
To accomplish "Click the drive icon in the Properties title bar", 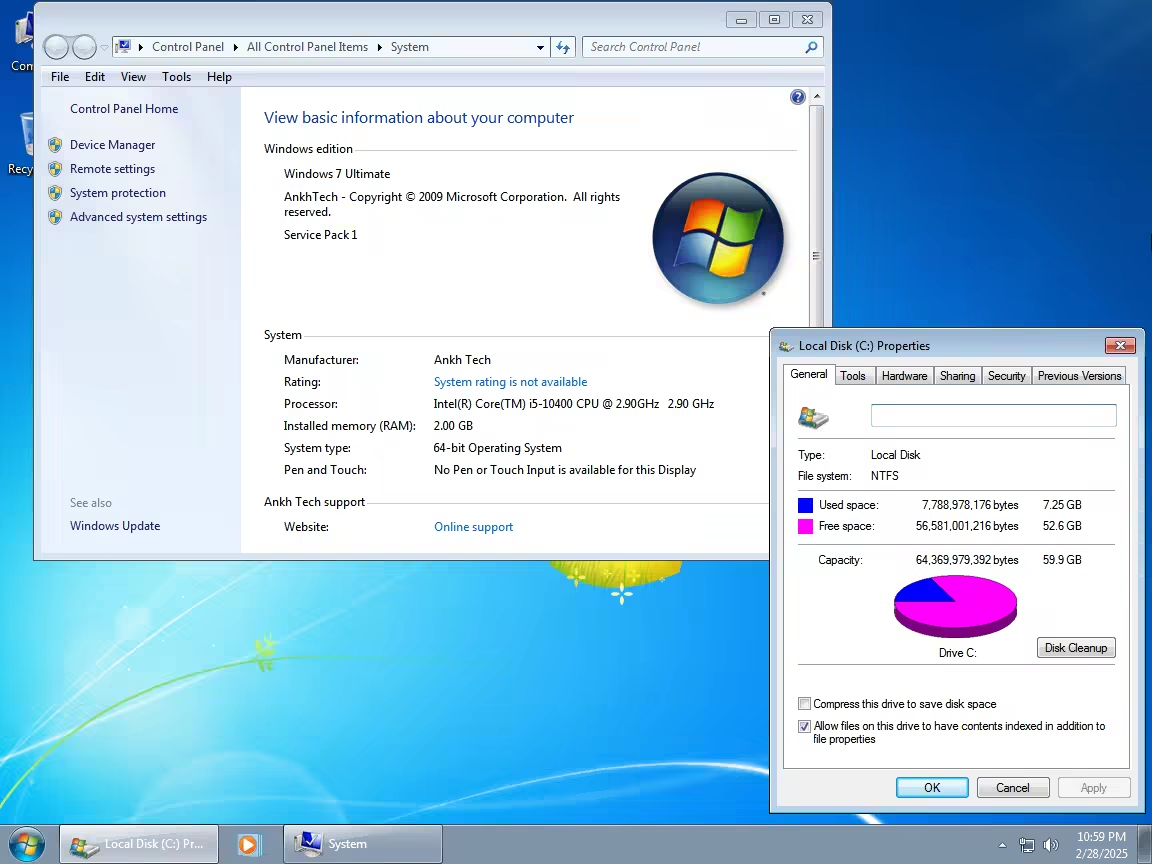I will (786, 346).
